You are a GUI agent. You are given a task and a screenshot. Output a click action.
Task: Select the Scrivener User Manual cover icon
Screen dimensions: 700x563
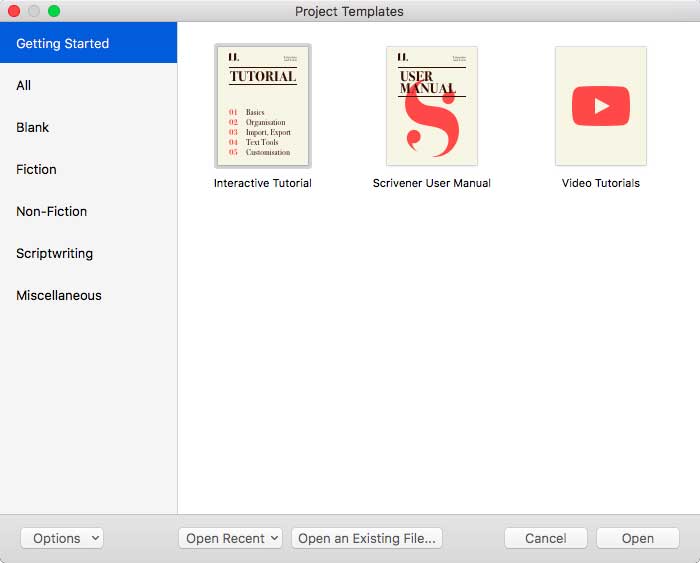pos(432,106)
